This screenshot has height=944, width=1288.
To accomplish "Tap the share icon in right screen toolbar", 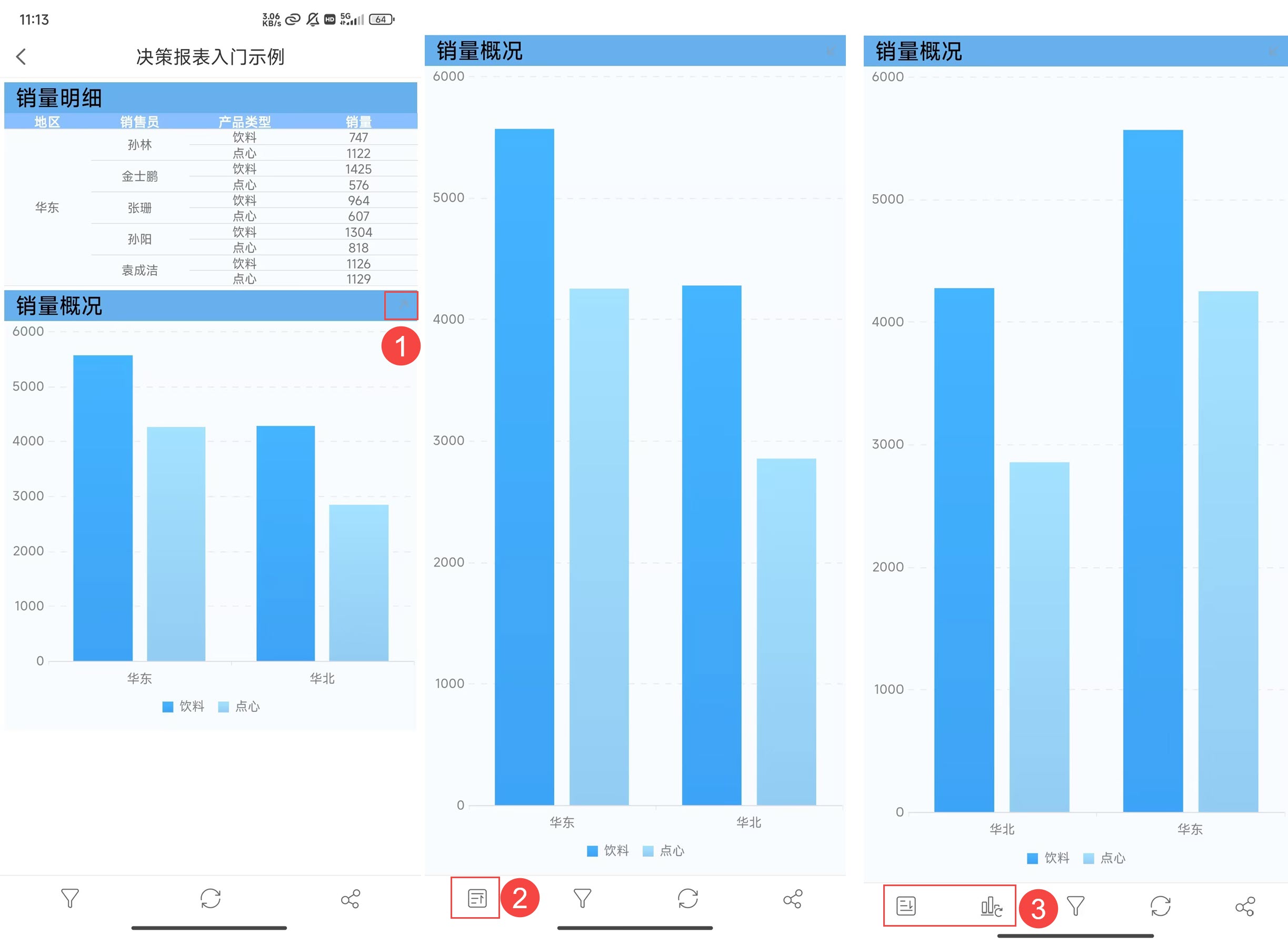I will (1245, 906).
